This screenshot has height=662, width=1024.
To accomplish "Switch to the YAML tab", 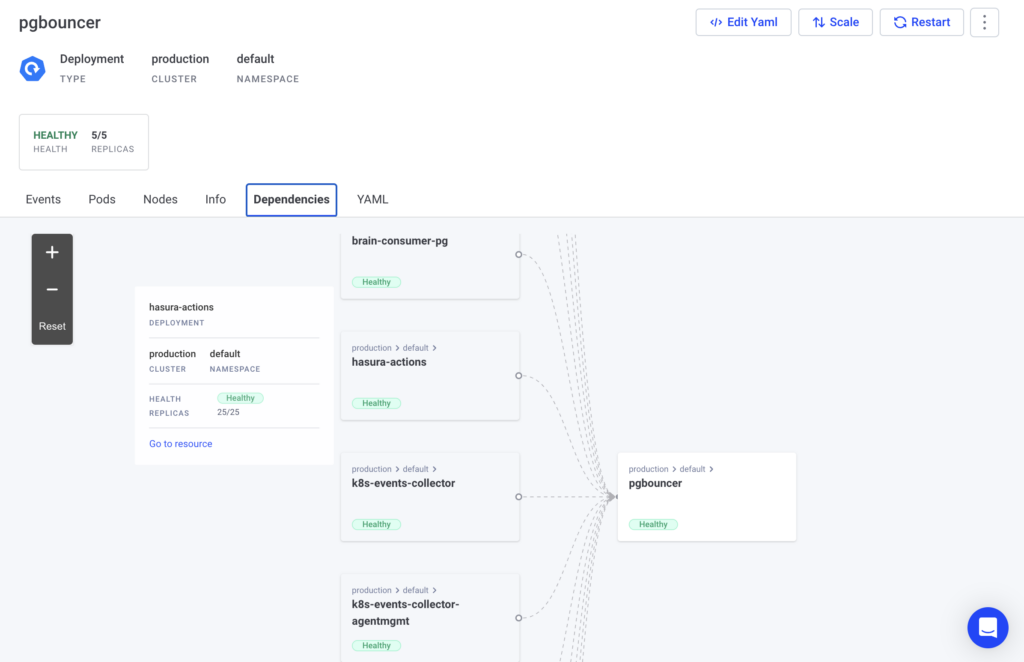I will [x=372, y=200].
